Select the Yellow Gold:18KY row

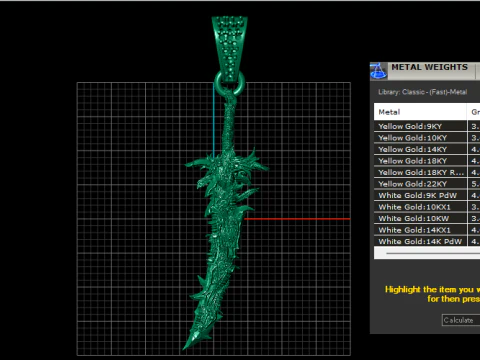click(x=427, y=161)
